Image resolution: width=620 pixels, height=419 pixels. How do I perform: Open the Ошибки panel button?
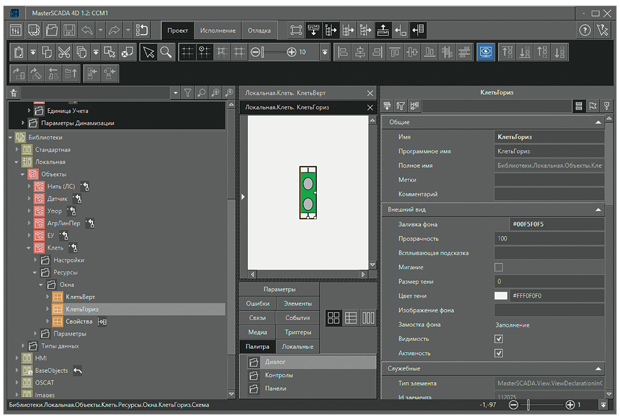(257, 304)
